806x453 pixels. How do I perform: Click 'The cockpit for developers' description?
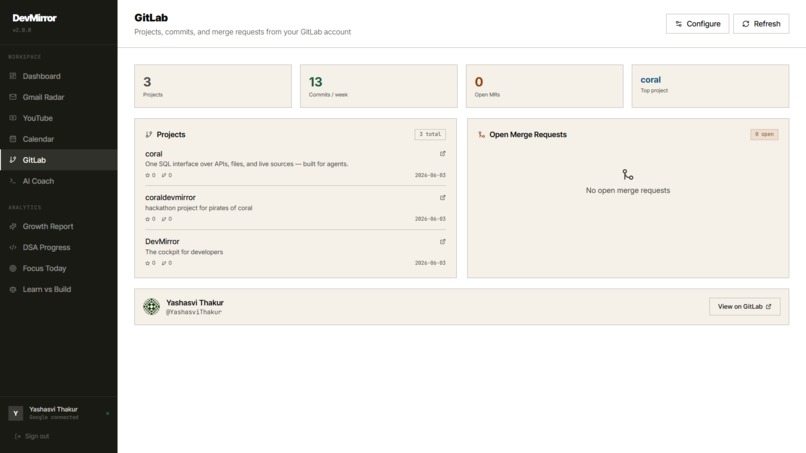tap(184, 252)
